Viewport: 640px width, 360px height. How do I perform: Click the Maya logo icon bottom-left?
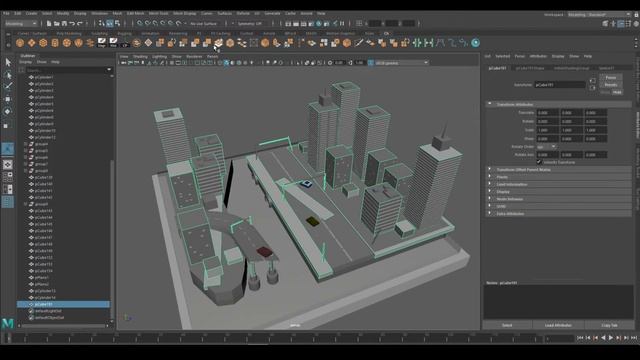click(x=8, y=324)
